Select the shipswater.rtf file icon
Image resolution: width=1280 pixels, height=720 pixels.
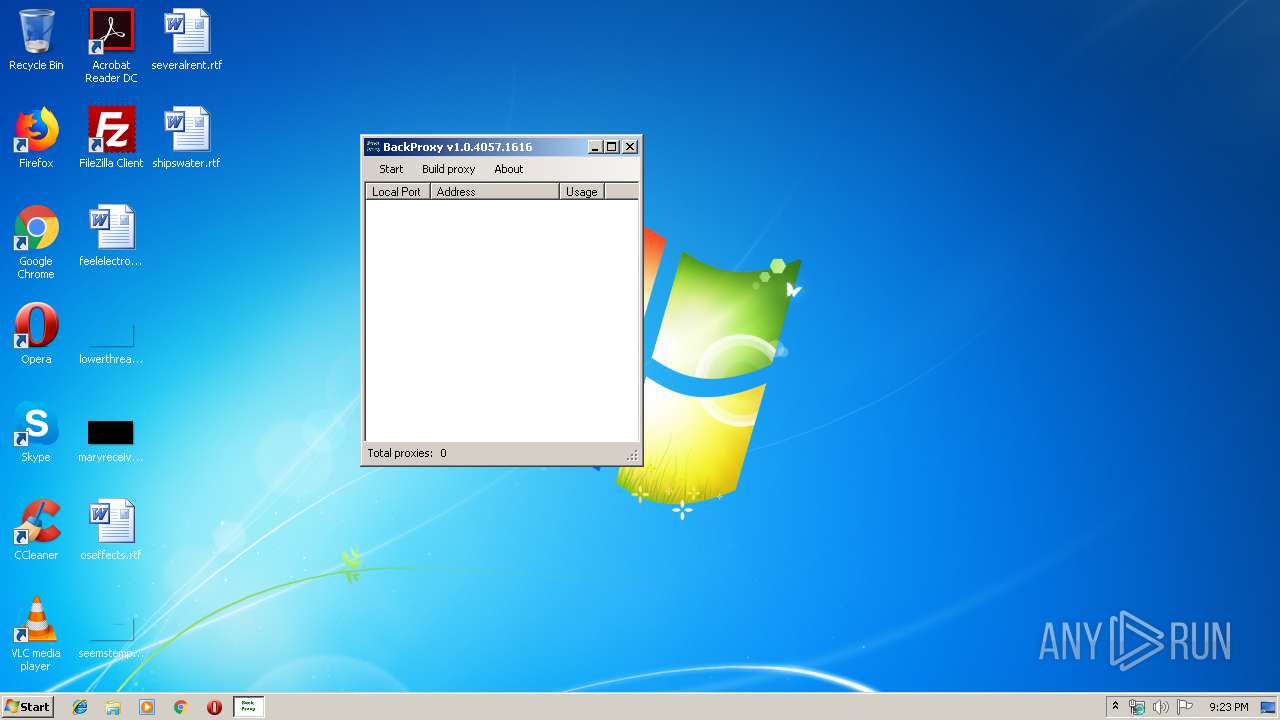pos(187,138)
